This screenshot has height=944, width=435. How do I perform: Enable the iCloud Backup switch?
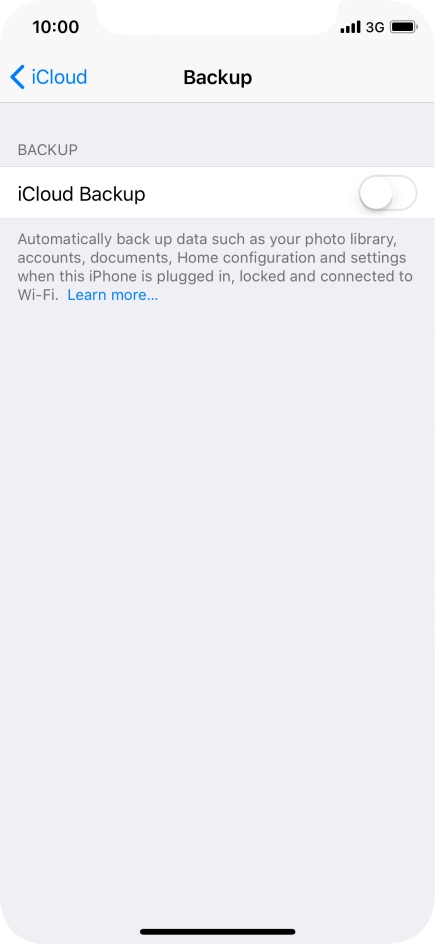point(387,193)
